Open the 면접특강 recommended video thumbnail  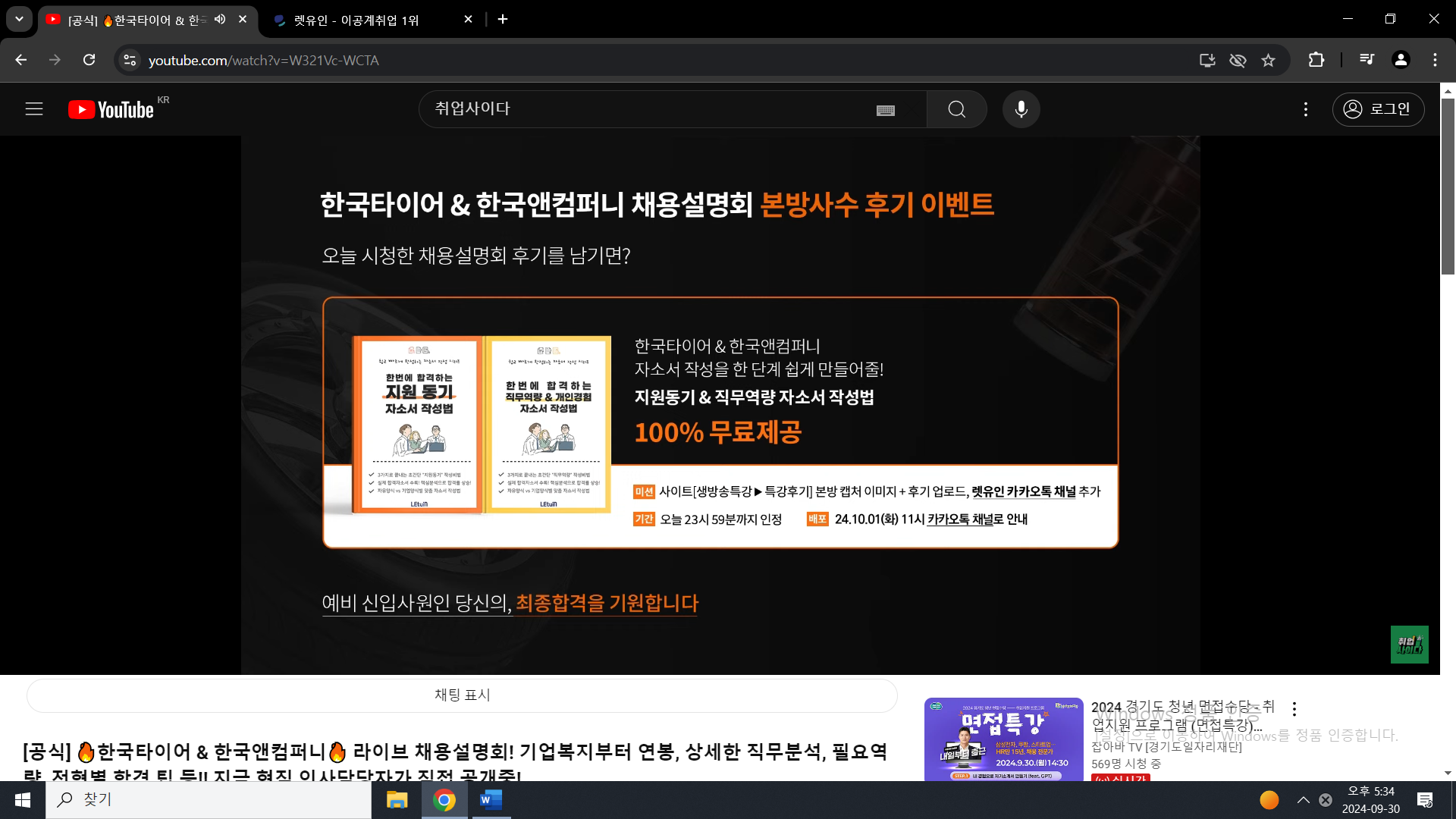[x=1003, y=739]
